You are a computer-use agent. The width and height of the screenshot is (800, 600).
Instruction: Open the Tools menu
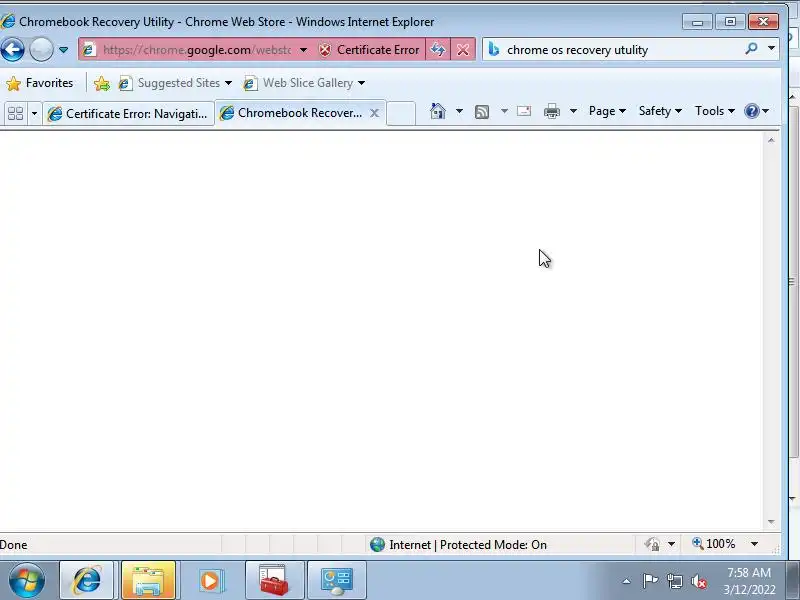tap(715, 111)
